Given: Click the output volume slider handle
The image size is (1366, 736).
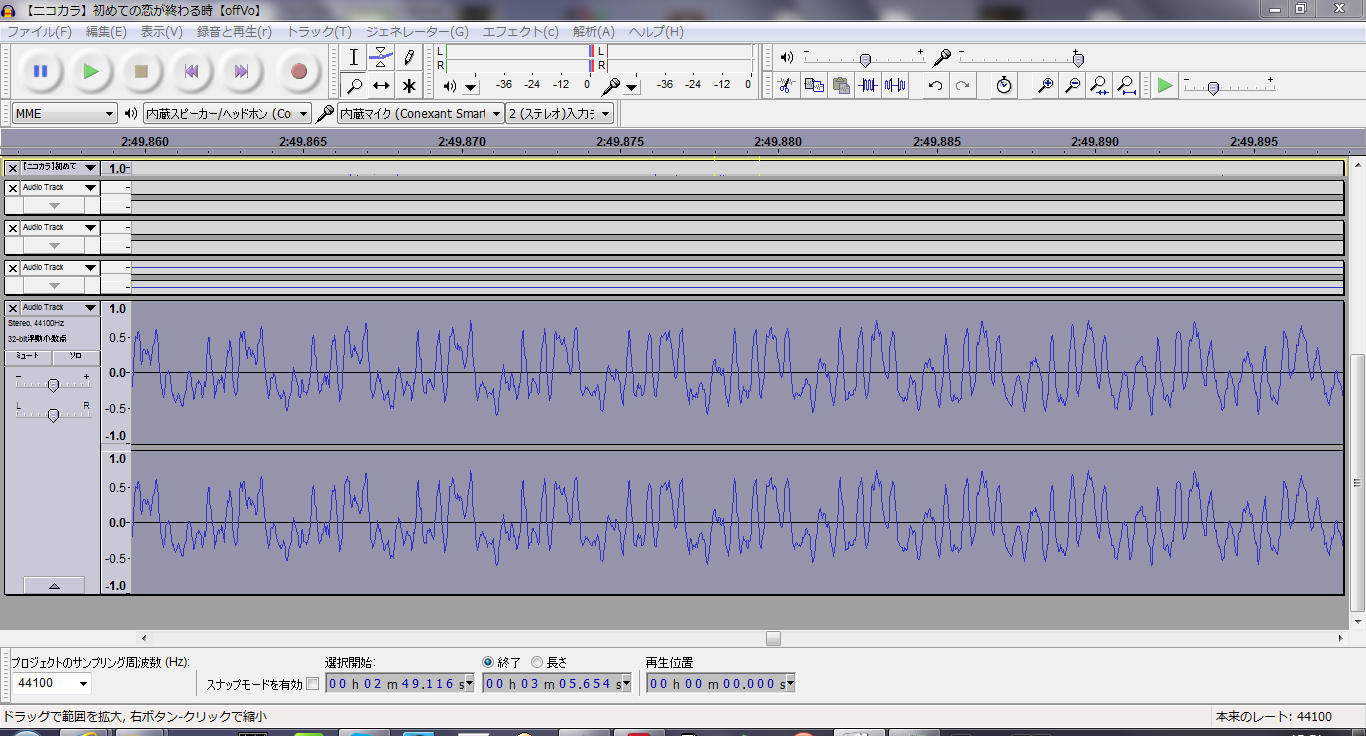Looking at the screenshot, I should point(865,60).
